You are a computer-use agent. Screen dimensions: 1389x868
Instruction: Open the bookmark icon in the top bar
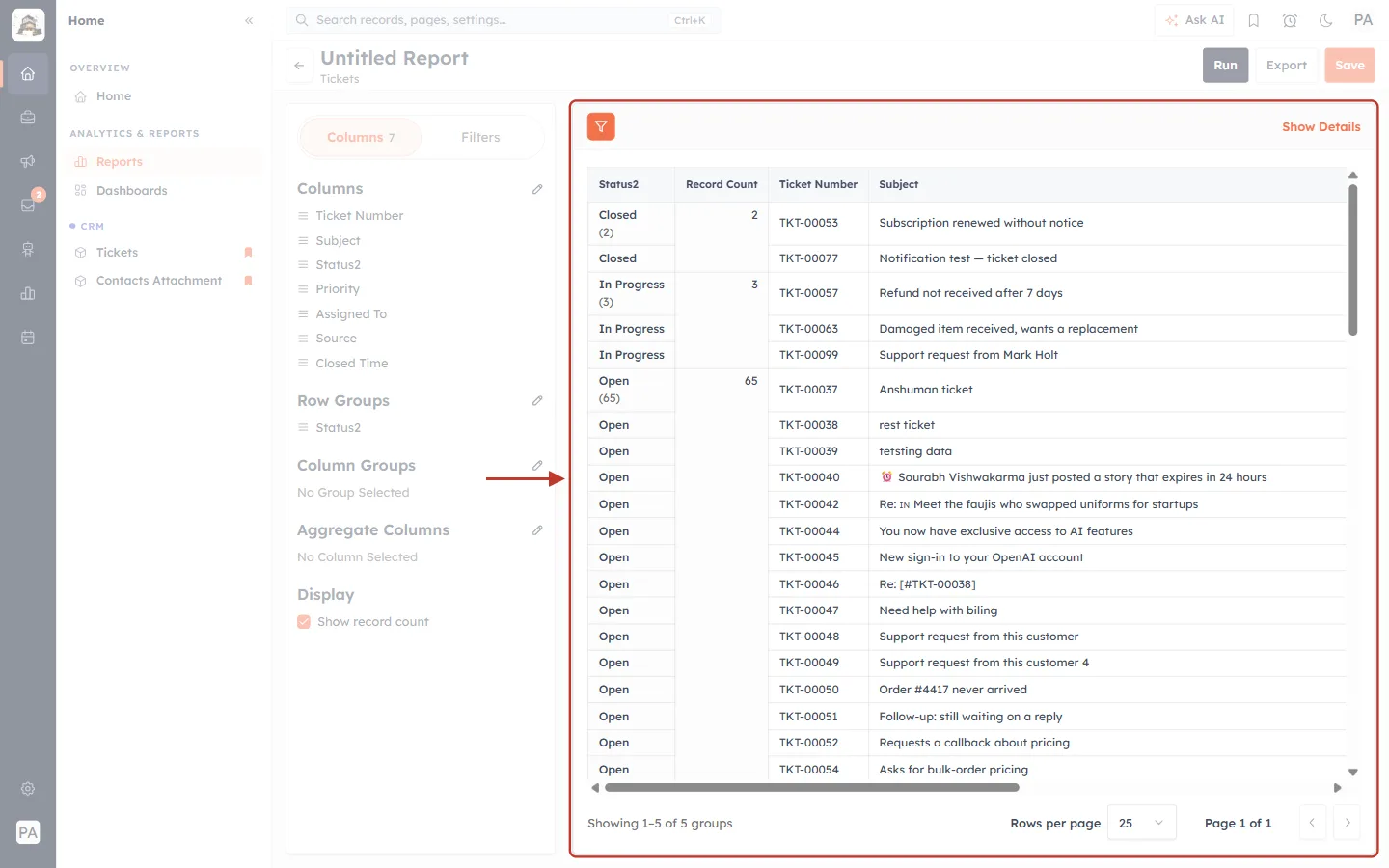pyautogui.click(x=1254, y=20)
